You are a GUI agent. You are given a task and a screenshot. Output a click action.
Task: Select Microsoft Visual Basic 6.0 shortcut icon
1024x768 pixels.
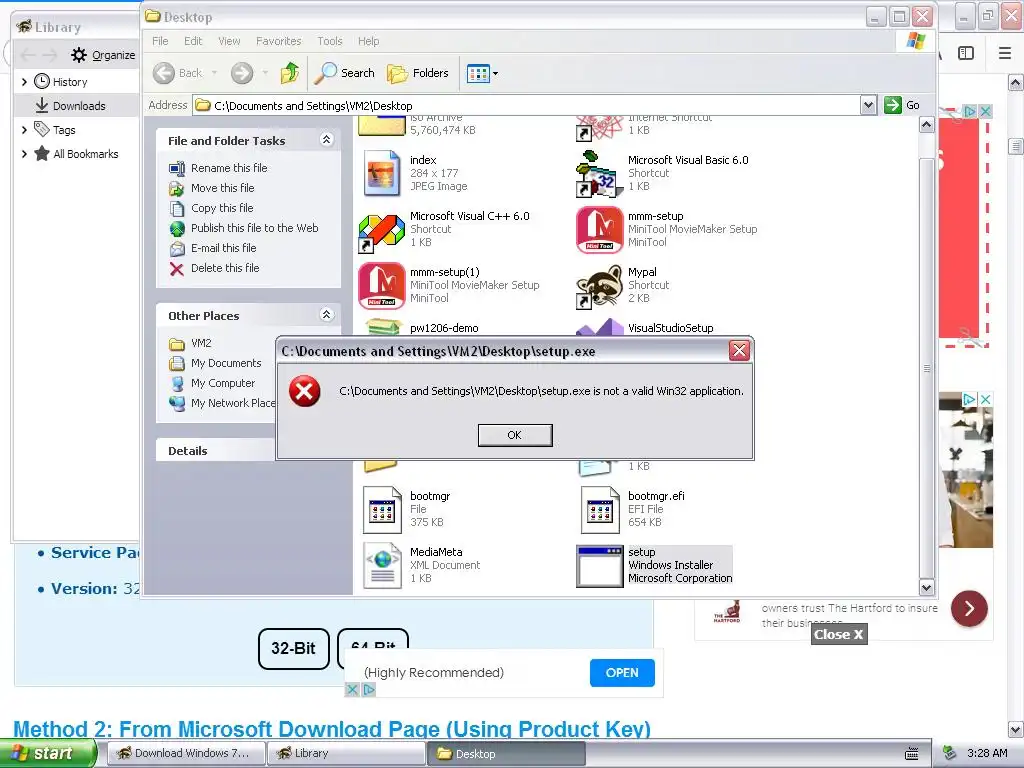click(x=600, y=174)
